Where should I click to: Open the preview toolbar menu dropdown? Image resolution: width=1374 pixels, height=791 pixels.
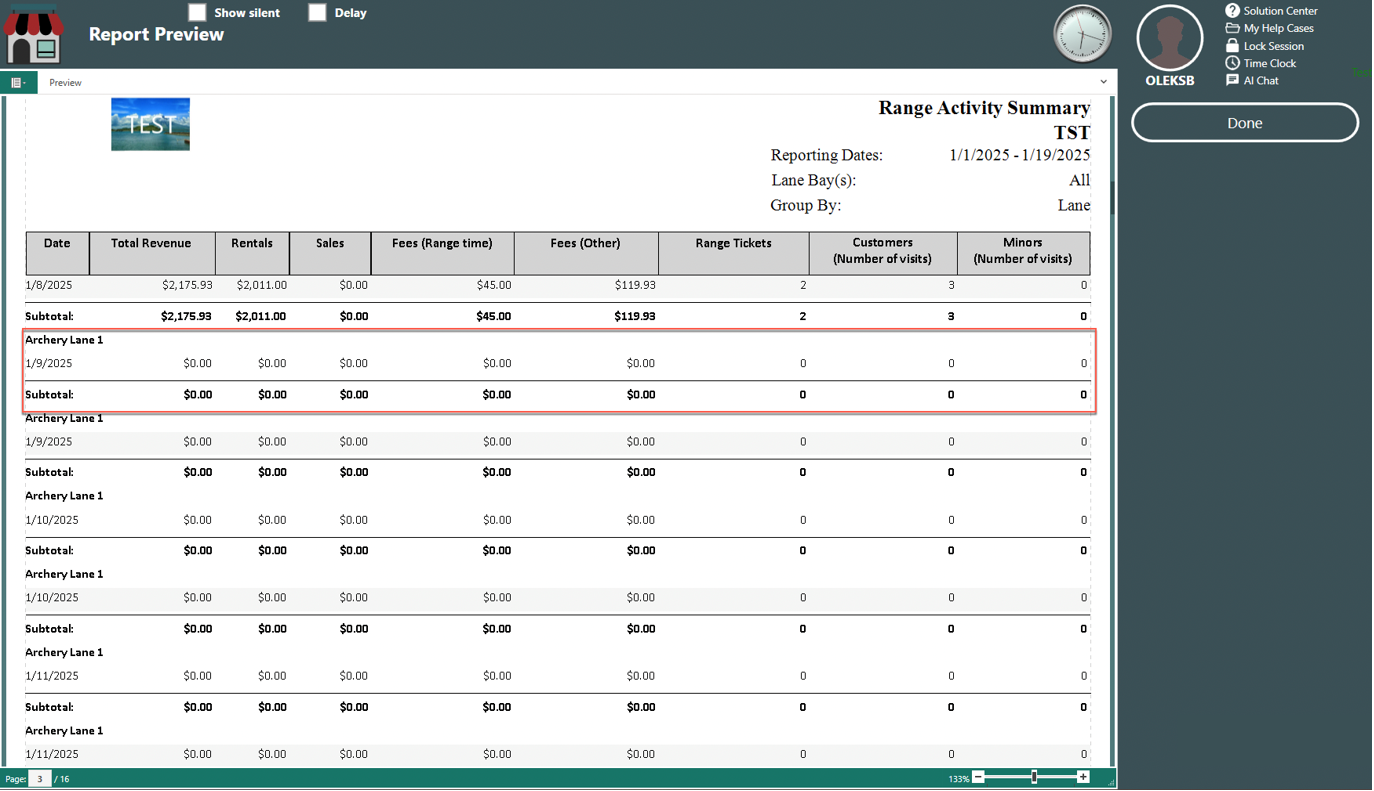click(19, 83)
